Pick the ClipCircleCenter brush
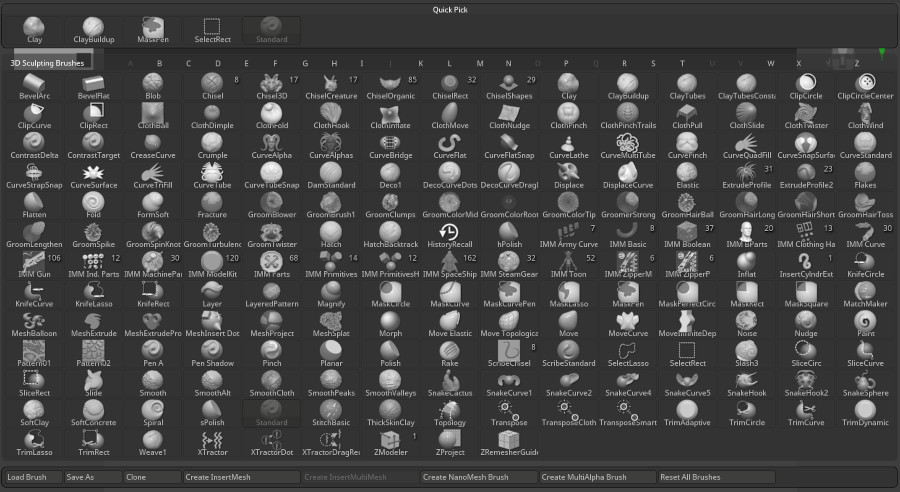Viewport: 900px width, 492px height. [x=865, y=87]
